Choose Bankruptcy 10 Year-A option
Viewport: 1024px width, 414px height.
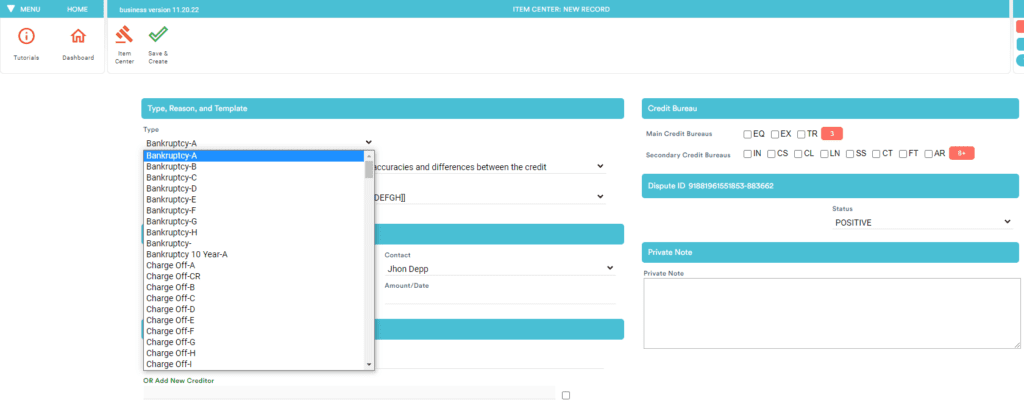coord(187,254)
